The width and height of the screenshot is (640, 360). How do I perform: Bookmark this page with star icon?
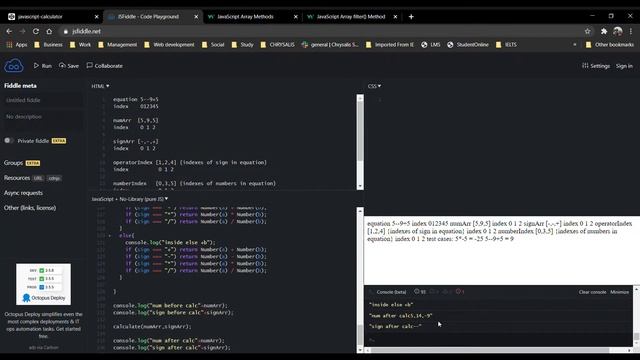pos(587,31)
